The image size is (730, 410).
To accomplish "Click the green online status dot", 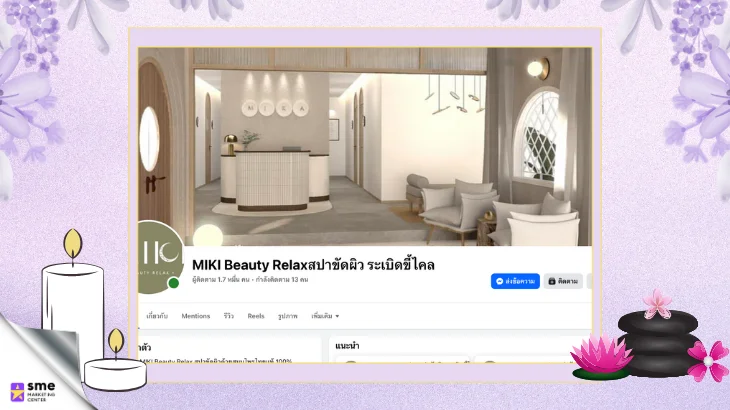I will (x=174, y=284).
